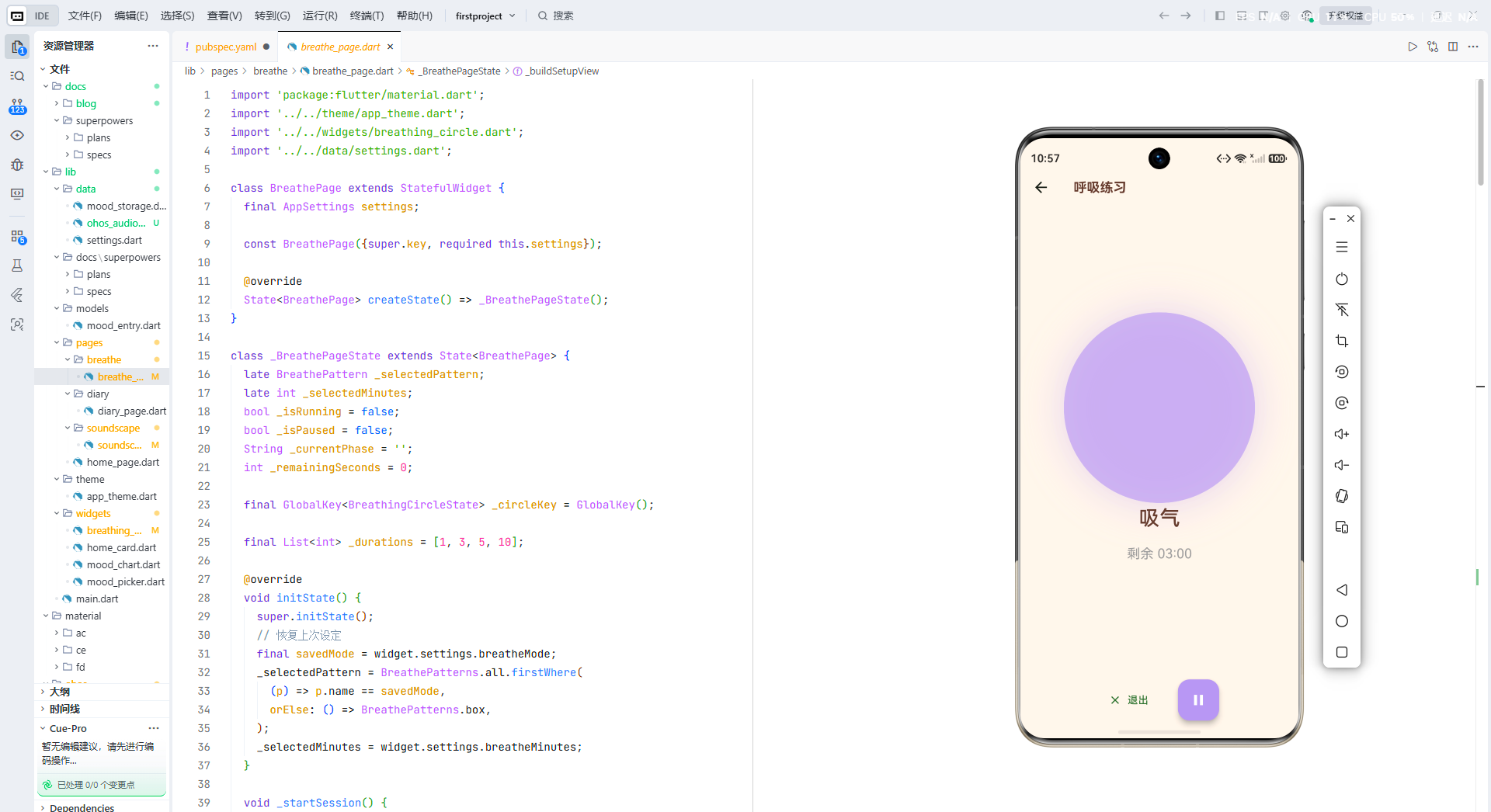Click 已处理 0/0 个变更点 status bar
The height and width of the screenshot is (812, 1491).
[x=102, y=785]
